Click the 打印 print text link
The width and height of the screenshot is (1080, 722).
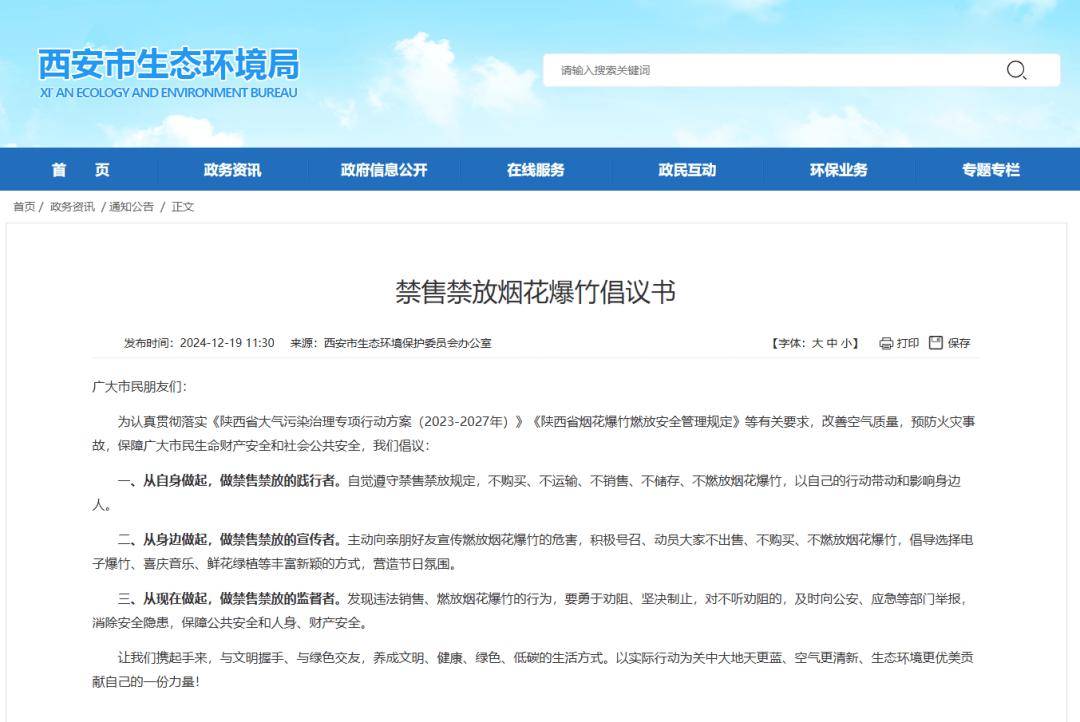(908, 343)
